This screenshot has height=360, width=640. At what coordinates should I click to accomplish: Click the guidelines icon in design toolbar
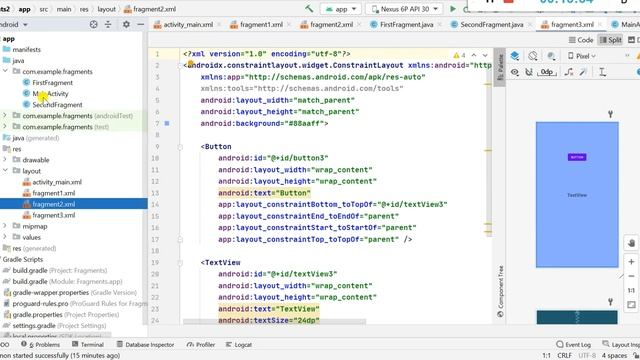pos(602,72)
